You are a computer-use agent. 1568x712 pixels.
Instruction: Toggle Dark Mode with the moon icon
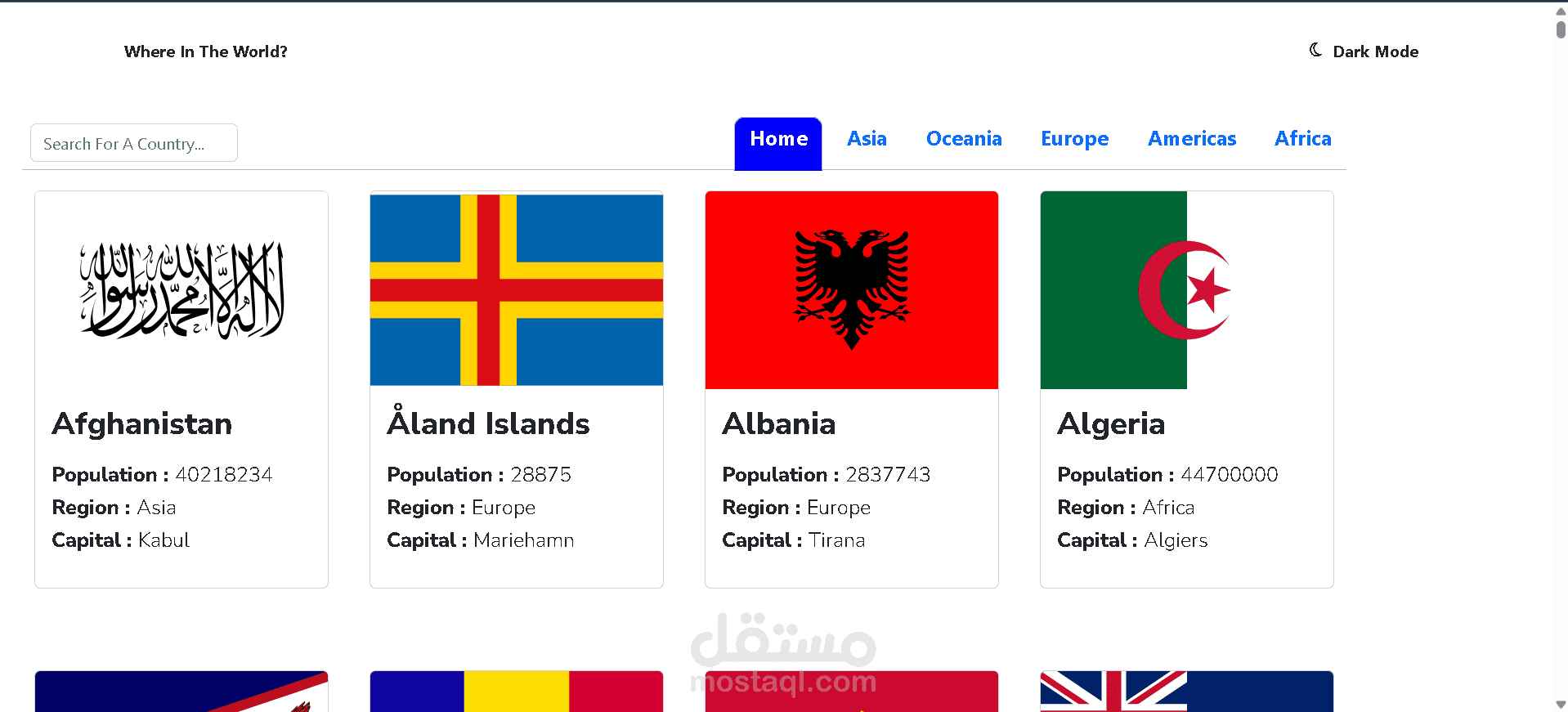pyautogui.click(x=1315, y=50)
